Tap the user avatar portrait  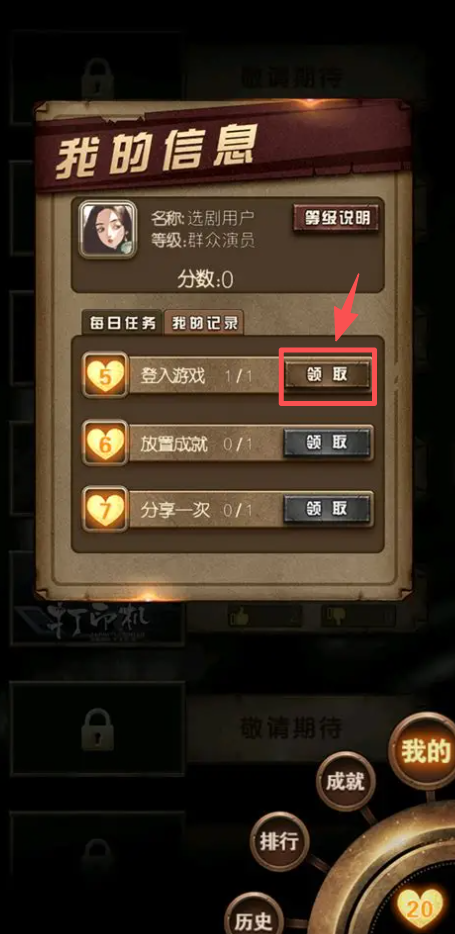[108, 231]
